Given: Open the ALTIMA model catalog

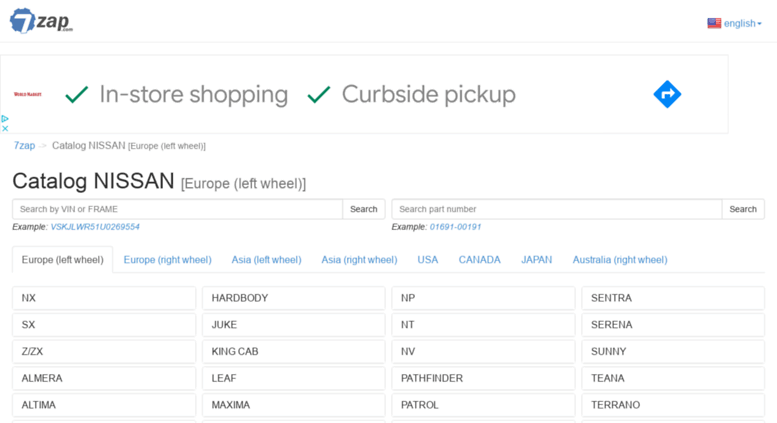Looking at the screenshot, I should click(x=104, y=405).
